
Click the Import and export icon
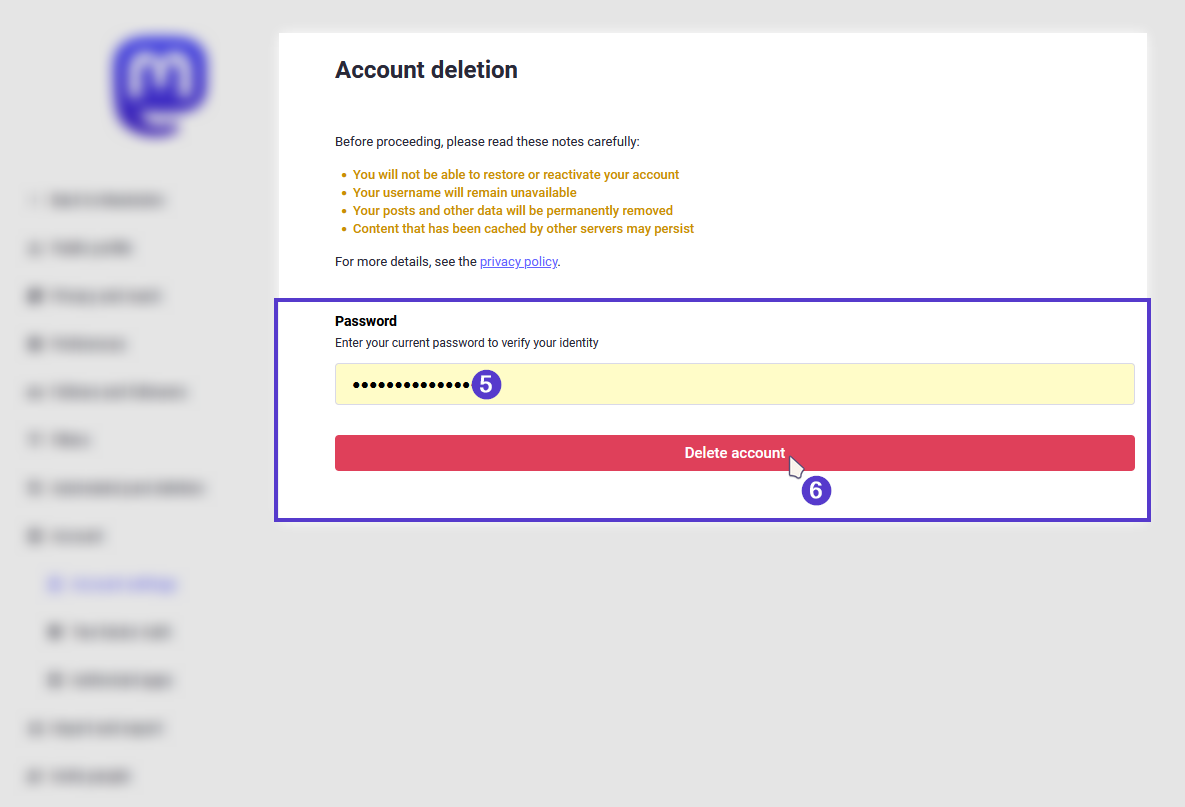[x=35, y=728]
